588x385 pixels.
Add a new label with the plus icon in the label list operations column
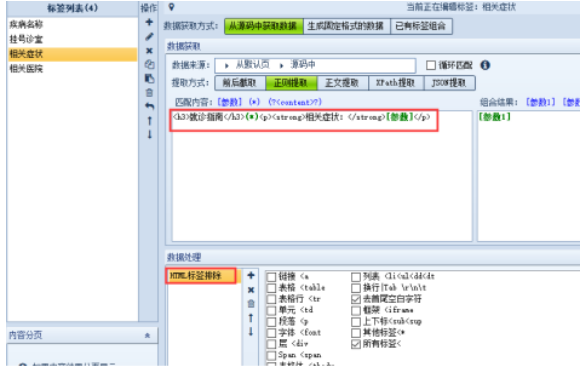pos(149,22)
